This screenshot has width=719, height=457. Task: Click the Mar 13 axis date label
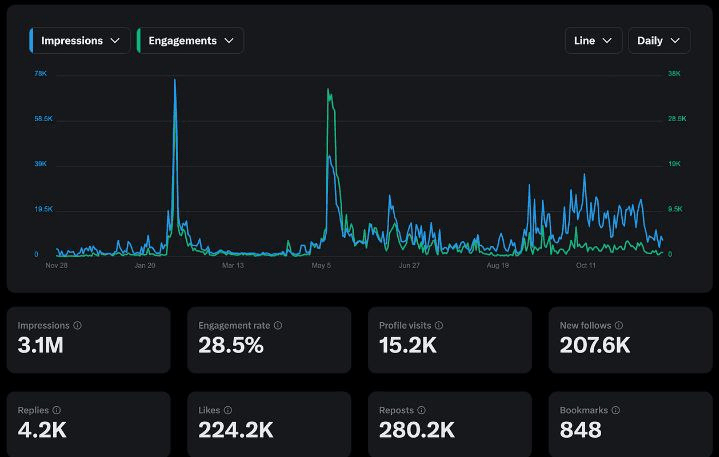pyautogui.click(x=233, y=265)
